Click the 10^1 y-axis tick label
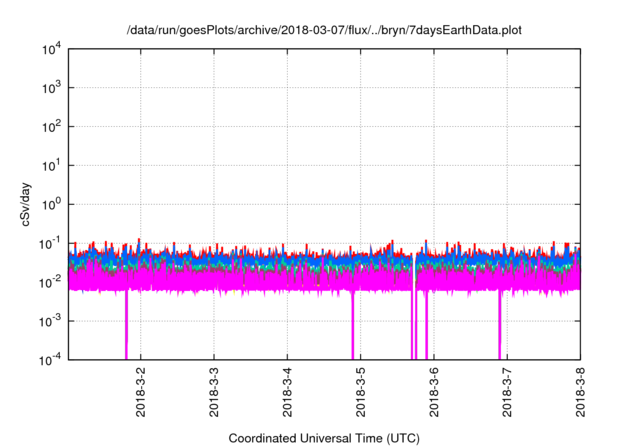 [x=52, y=165]
